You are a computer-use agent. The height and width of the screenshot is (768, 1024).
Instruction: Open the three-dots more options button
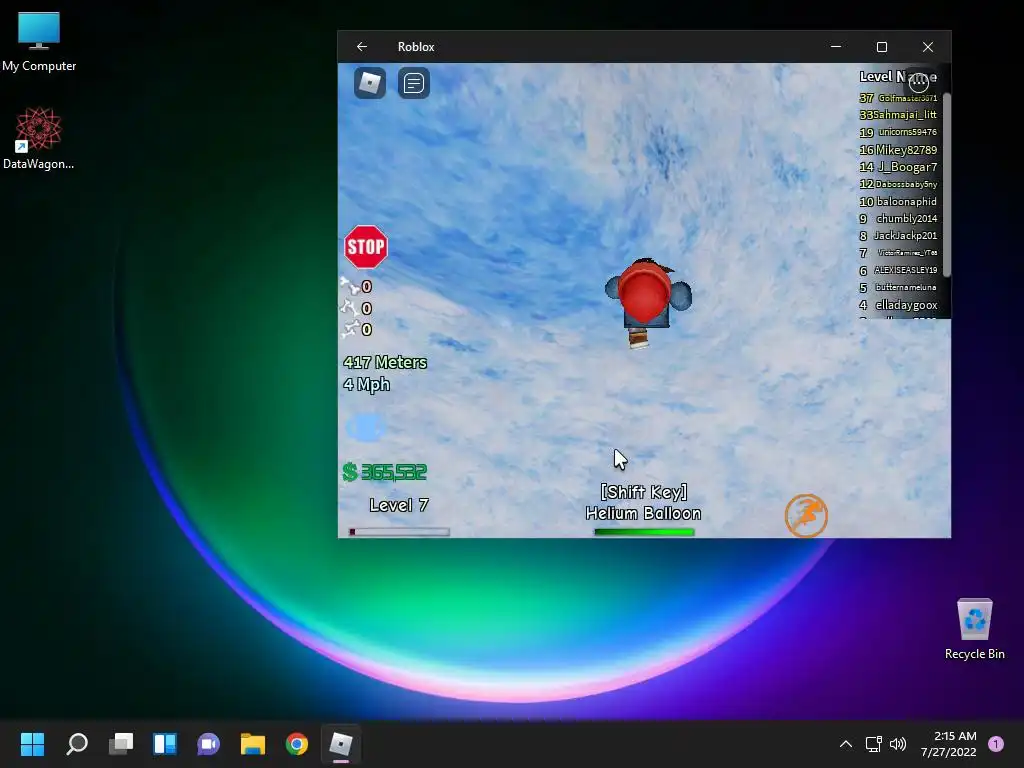919,82
